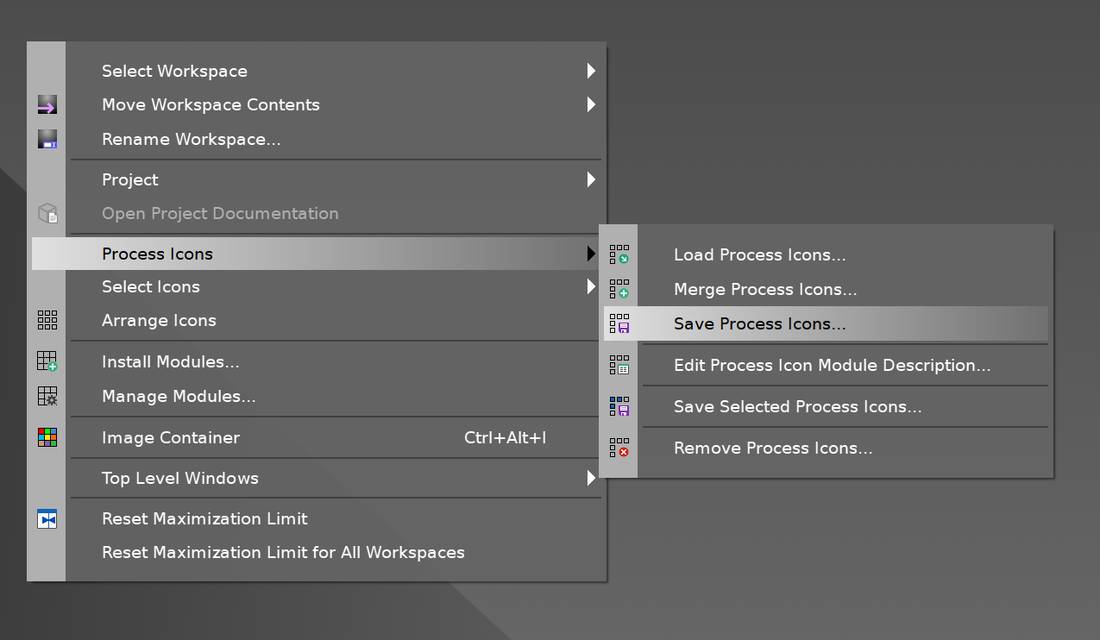Click the Move Workspace Contents arrow icon

tap(47, 105)
